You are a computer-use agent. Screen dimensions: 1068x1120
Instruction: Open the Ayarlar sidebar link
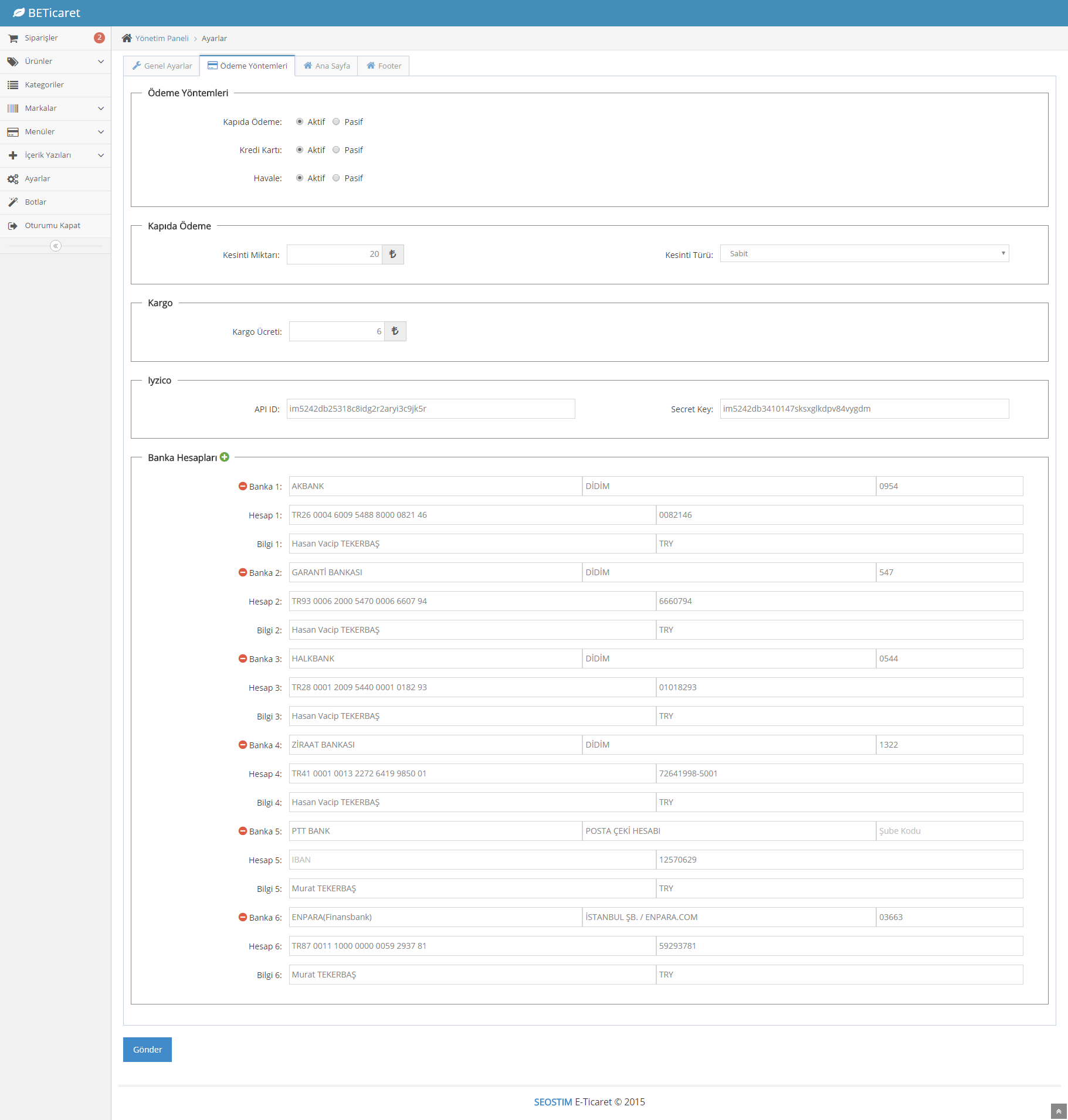pyautogui.click(x=55, y=179)
